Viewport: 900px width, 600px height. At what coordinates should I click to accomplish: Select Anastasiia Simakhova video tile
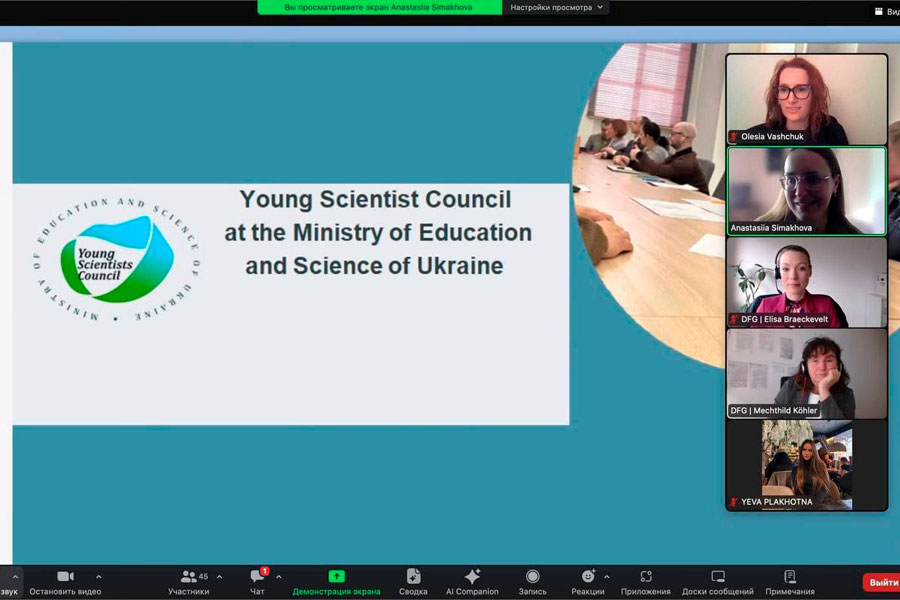[806, 191]
